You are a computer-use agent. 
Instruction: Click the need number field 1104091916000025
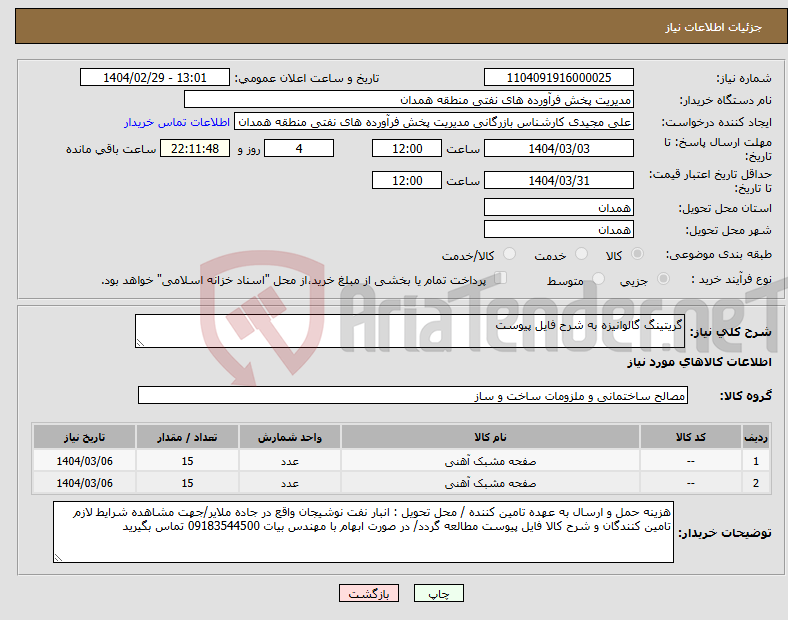(x=558, y=77)
